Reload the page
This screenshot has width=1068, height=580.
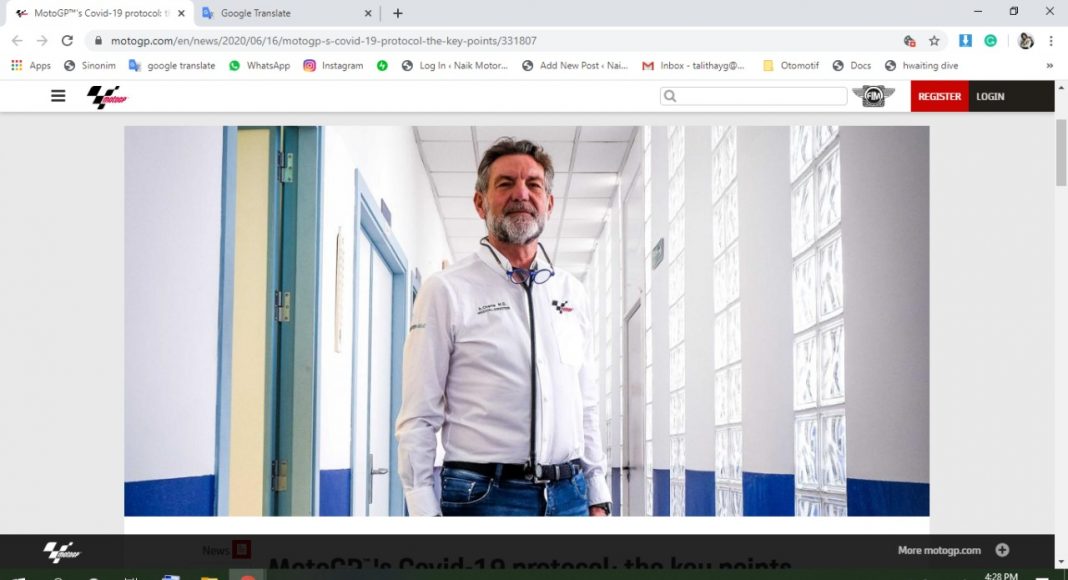pyautogui.click(x=67, y=41)
